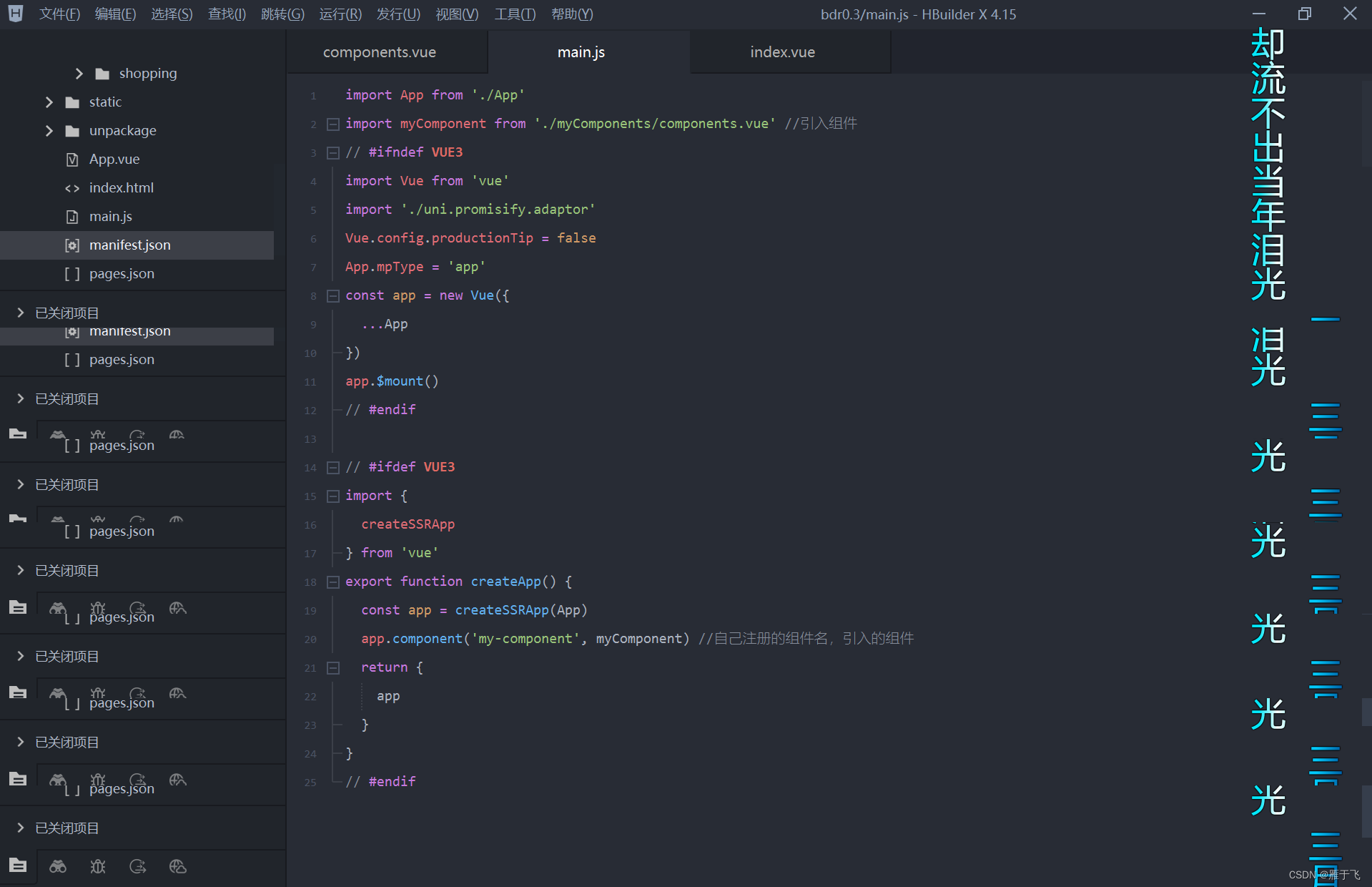Click the shopping folder icon

click(x=102, y=74)
